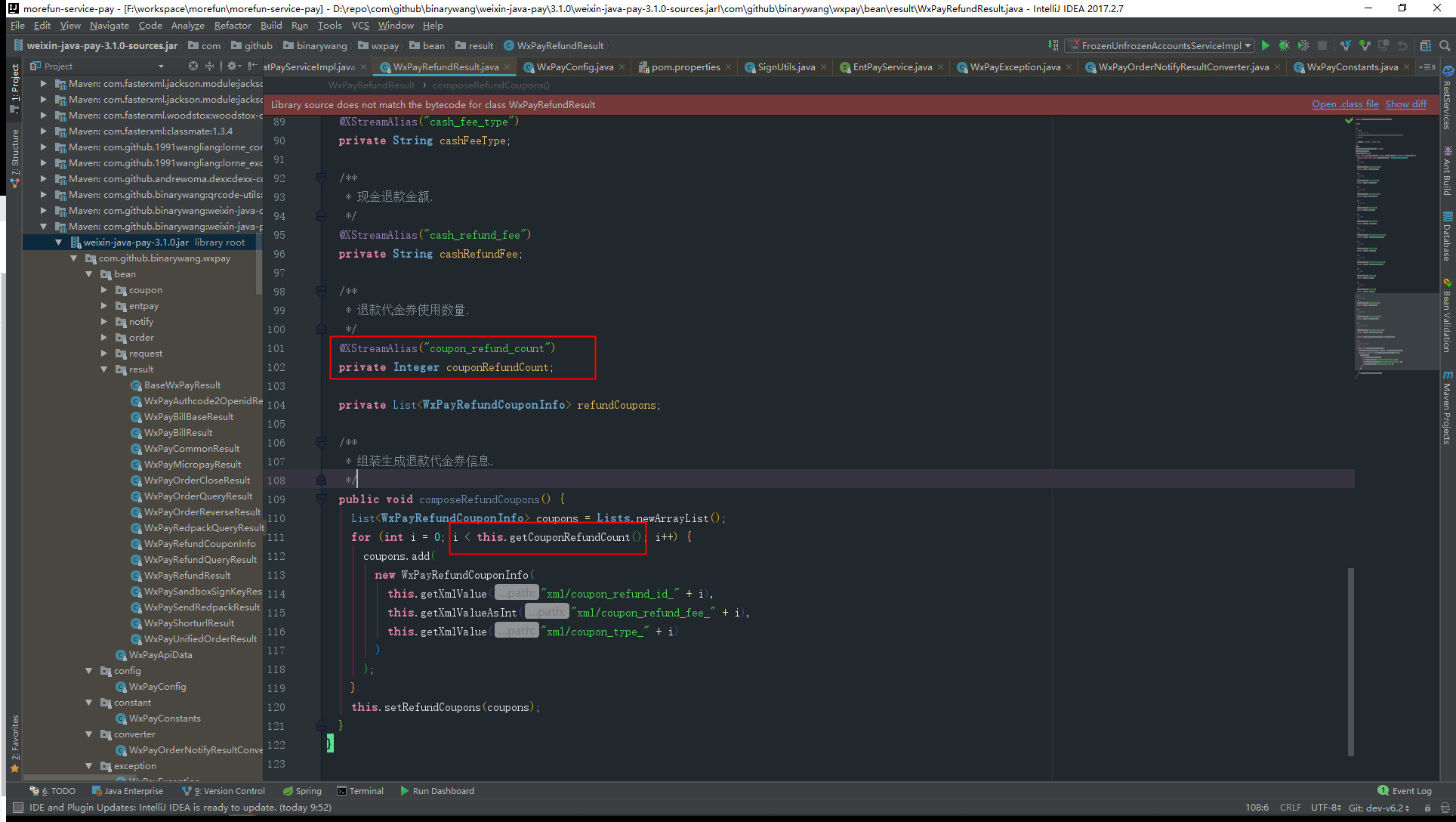This screenshot has width=1456, height=822.
Task: Click the Open .class file link
Action: [1345, 104]
